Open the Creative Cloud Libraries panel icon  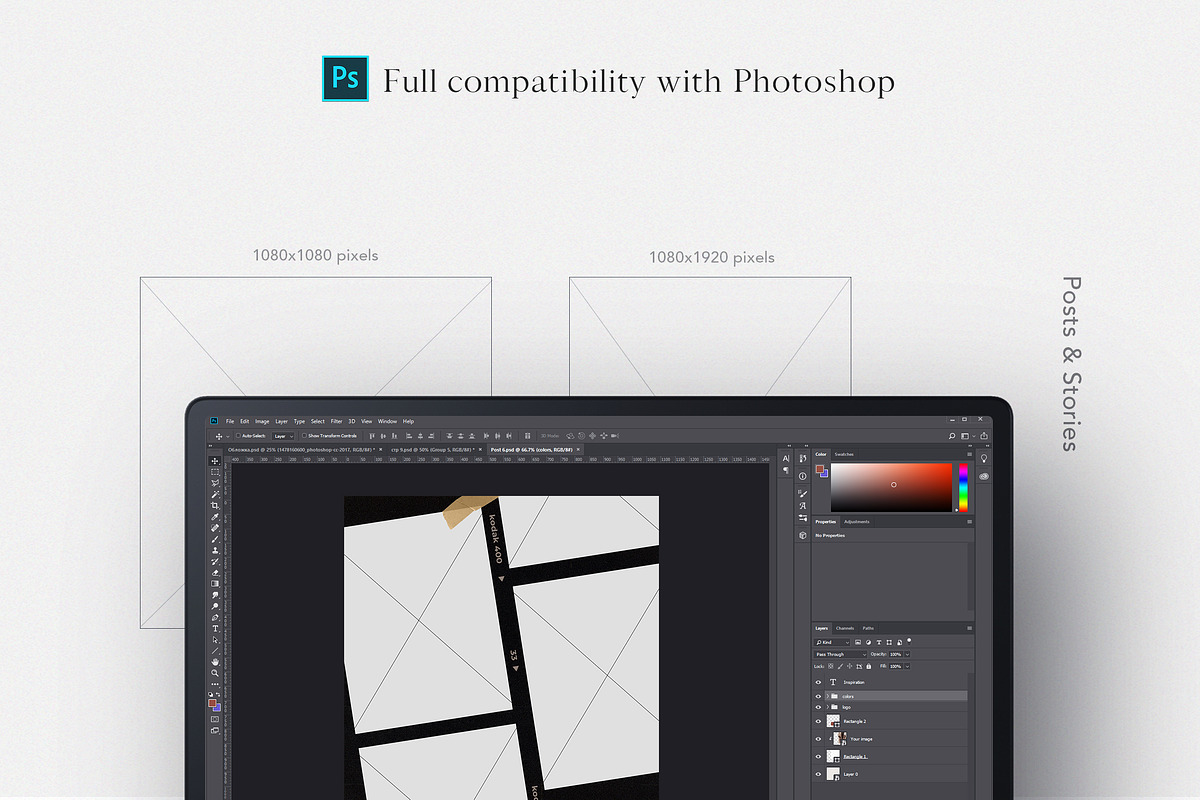[984, 476]
